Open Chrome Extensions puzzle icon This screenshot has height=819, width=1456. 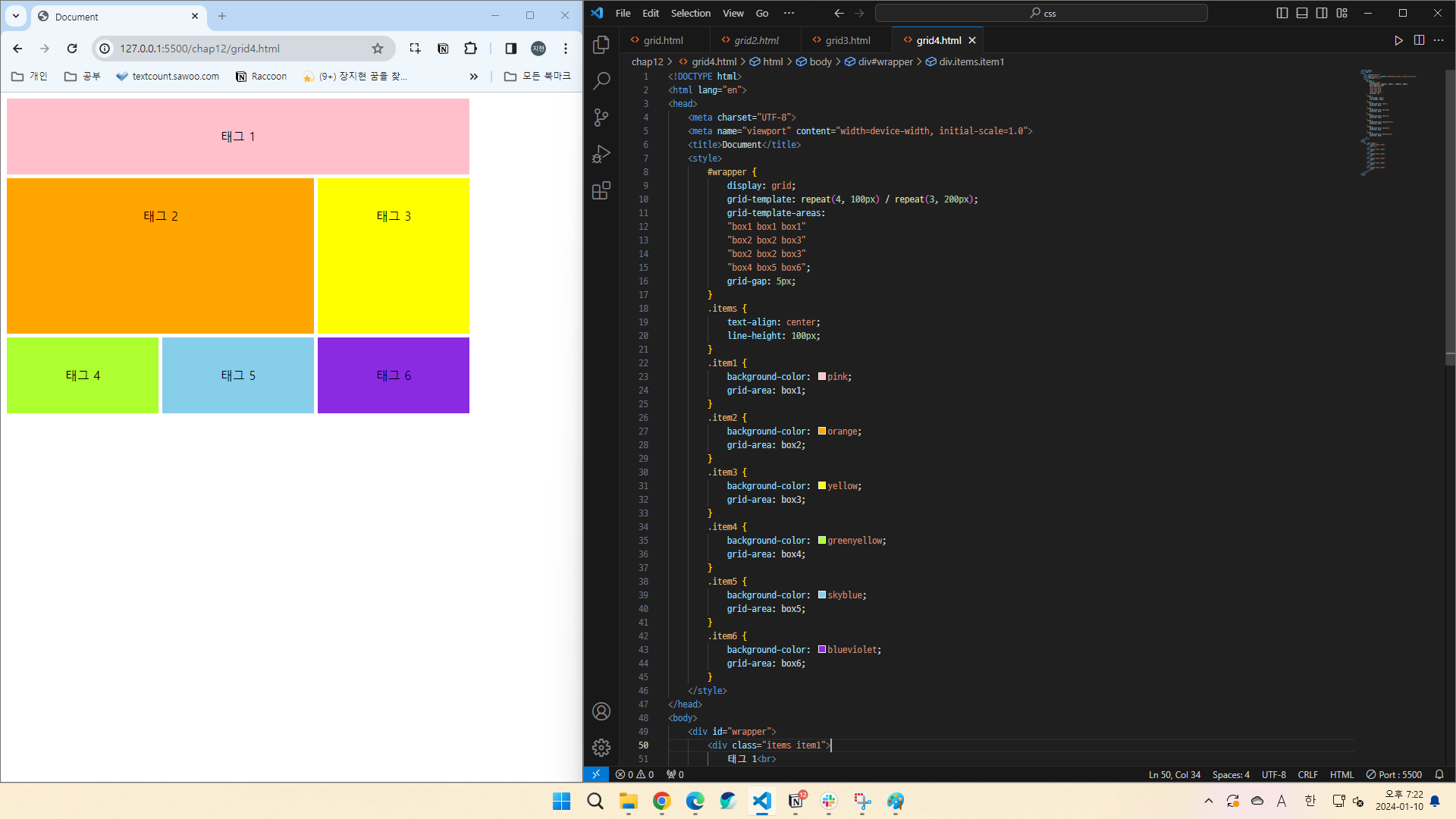point(471,49)
